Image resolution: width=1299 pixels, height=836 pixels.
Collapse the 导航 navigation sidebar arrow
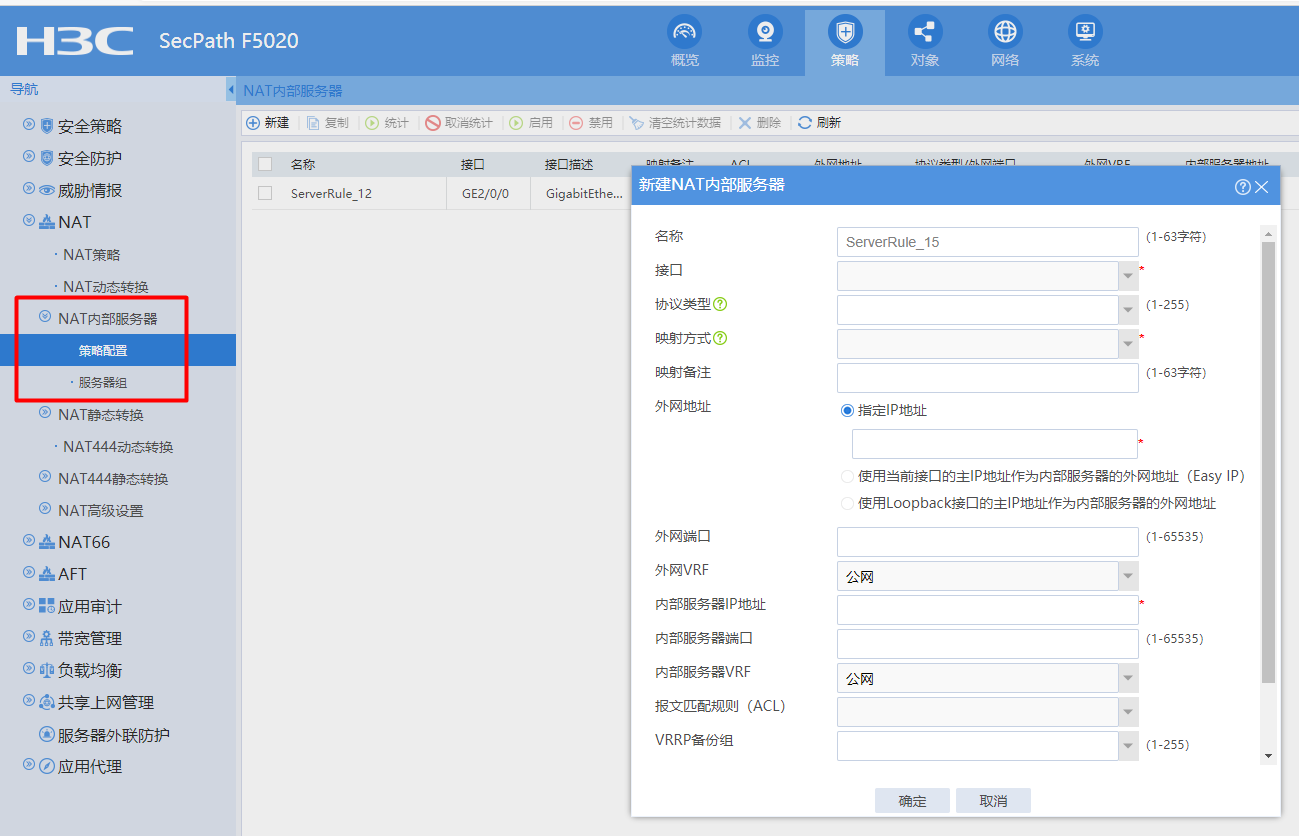tap(231, 90)
